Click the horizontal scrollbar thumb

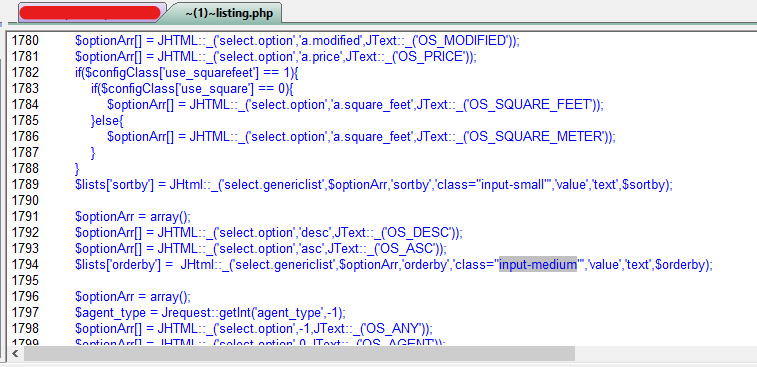tap(299, 353)
